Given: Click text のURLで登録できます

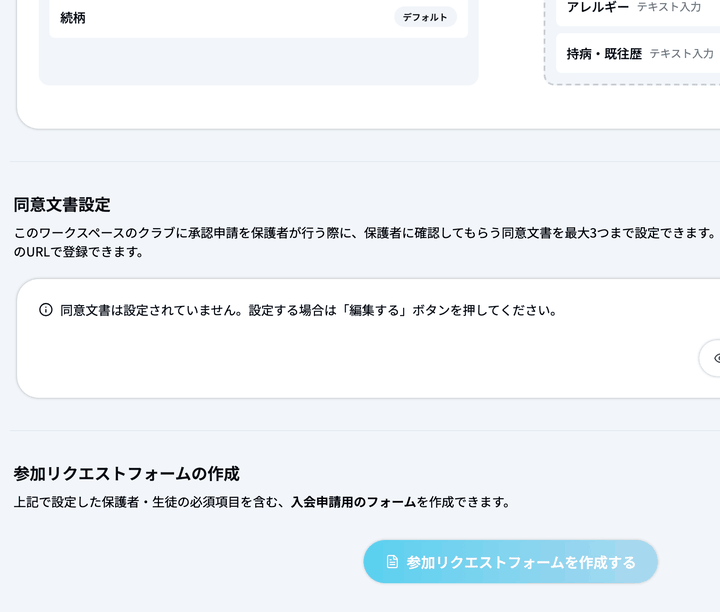Looking at the screenshot, I should tap(79, 252).
